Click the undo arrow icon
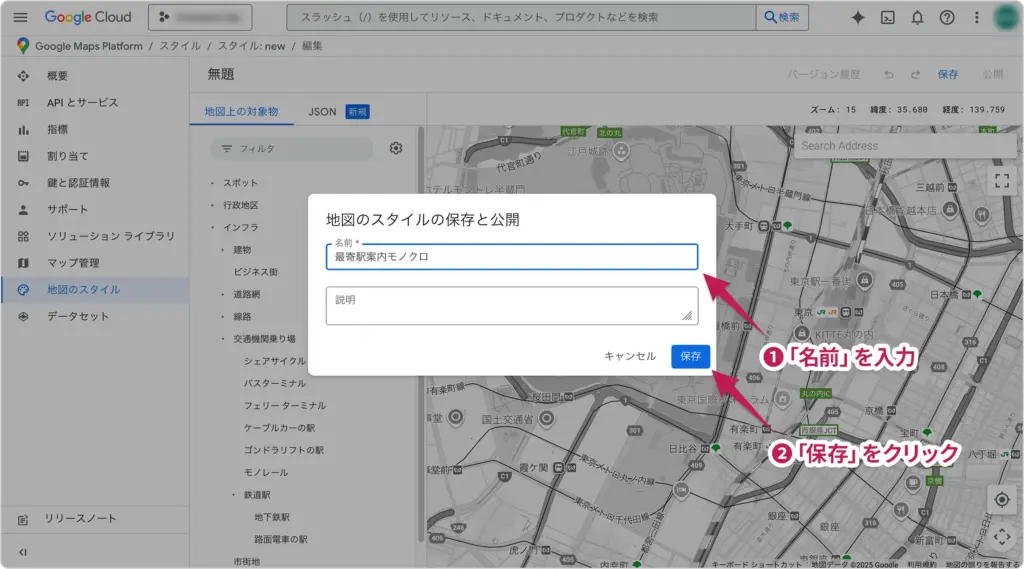 click(889, 75)
